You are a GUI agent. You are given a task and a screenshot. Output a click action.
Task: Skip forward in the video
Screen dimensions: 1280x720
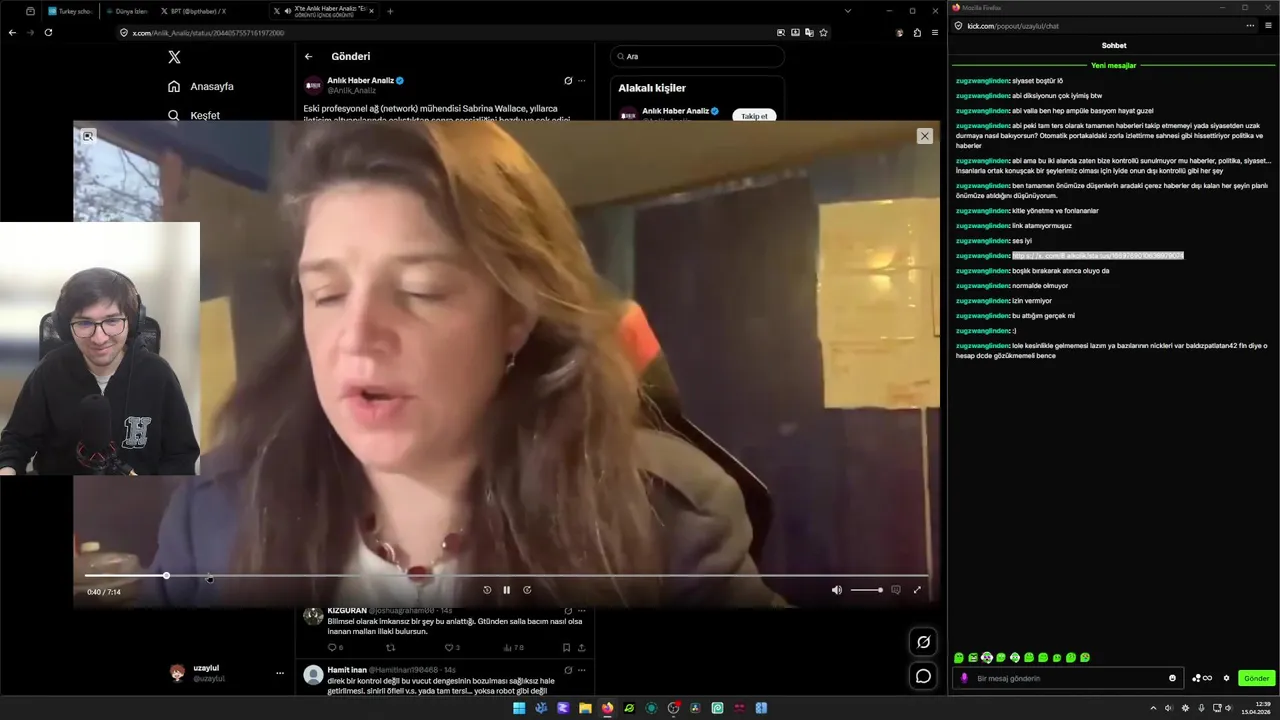click(527, 590)
